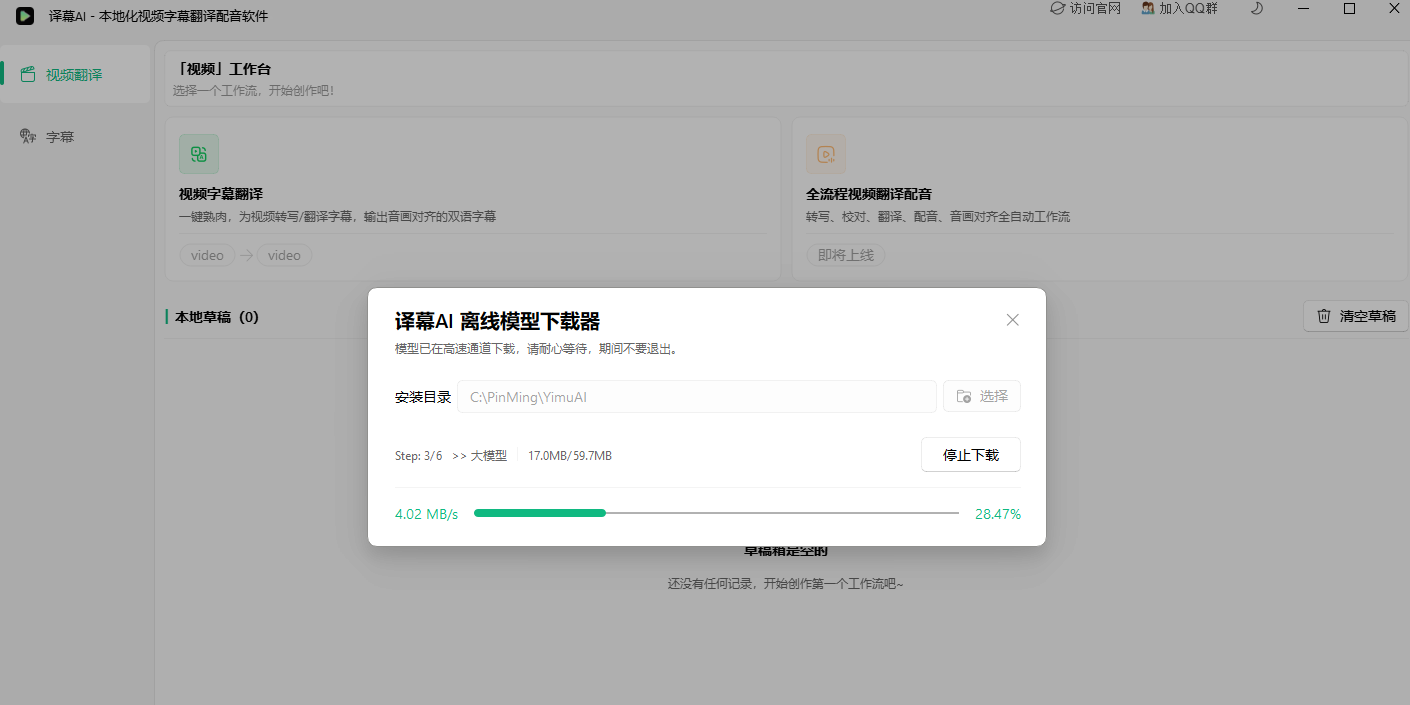Click the orange 全流程视频翻译配音 workflow icon

point(826,154)
